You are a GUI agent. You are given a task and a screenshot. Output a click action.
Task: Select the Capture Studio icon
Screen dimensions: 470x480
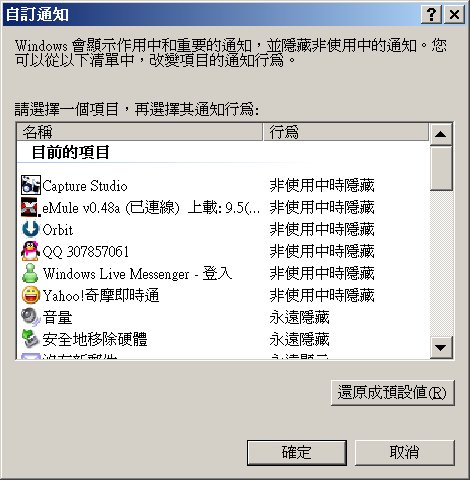(31, 185)
